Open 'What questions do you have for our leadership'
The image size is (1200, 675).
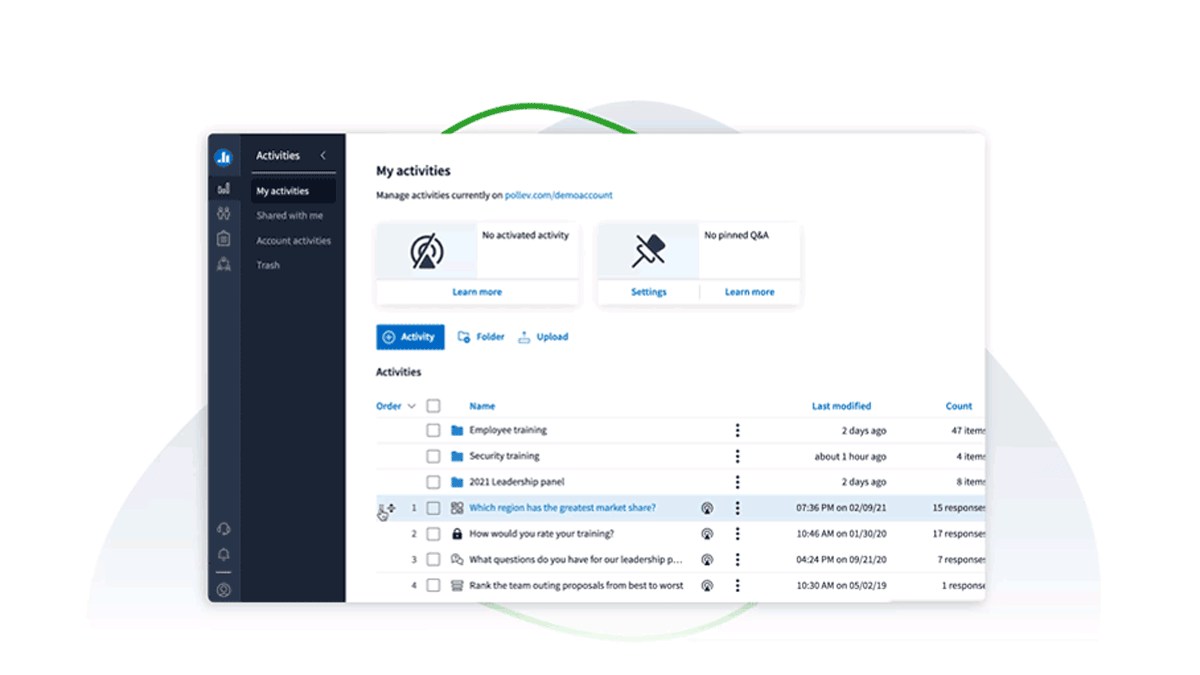(576, 560)
